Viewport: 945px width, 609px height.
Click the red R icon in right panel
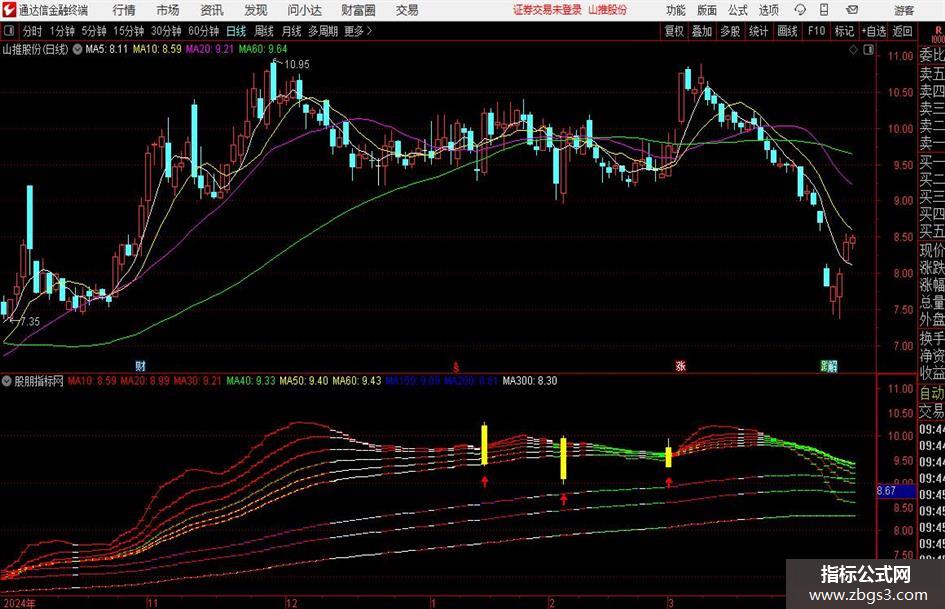pyautogui.click(x=938, y=31)
